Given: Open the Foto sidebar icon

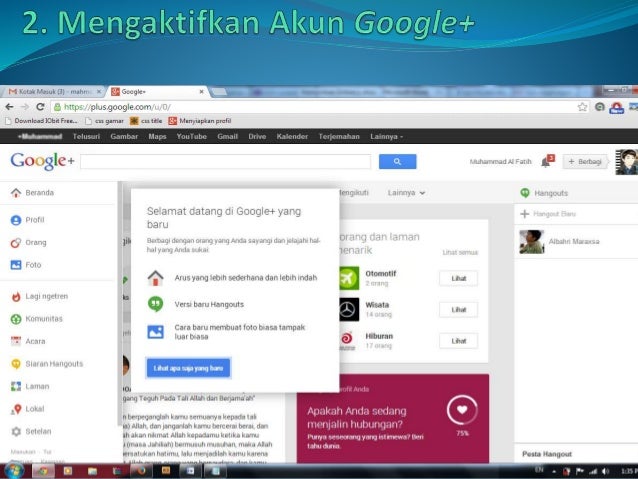Looking at the screenshot, I should 16,265.
